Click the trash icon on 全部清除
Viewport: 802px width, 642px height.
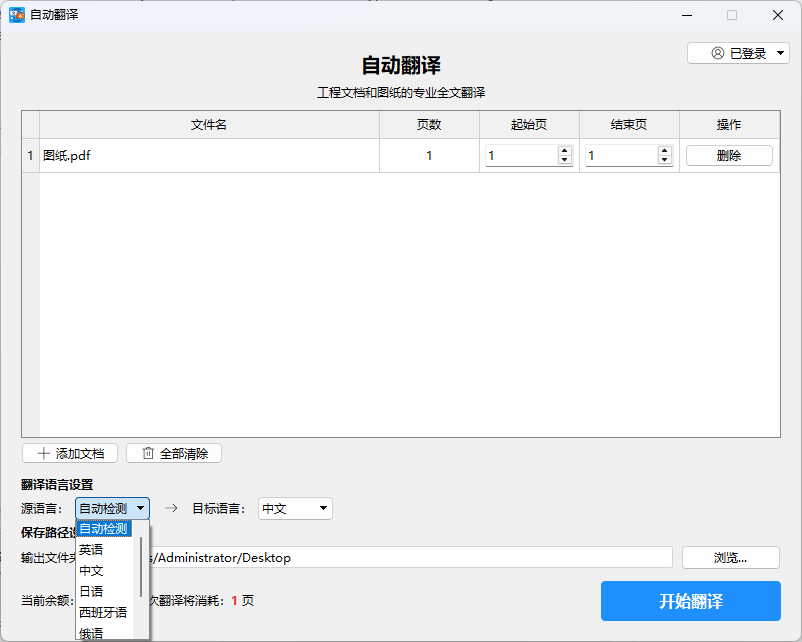coord(148,453)
